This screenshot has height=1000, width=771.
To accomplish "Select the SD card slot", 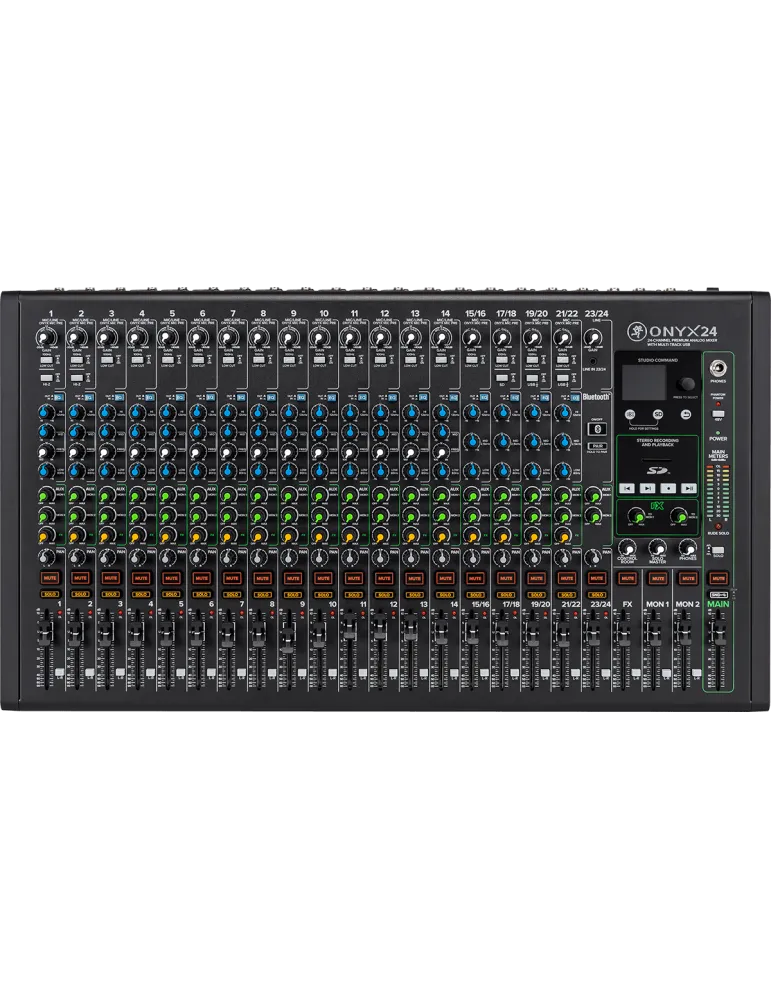I will (657, 459).
